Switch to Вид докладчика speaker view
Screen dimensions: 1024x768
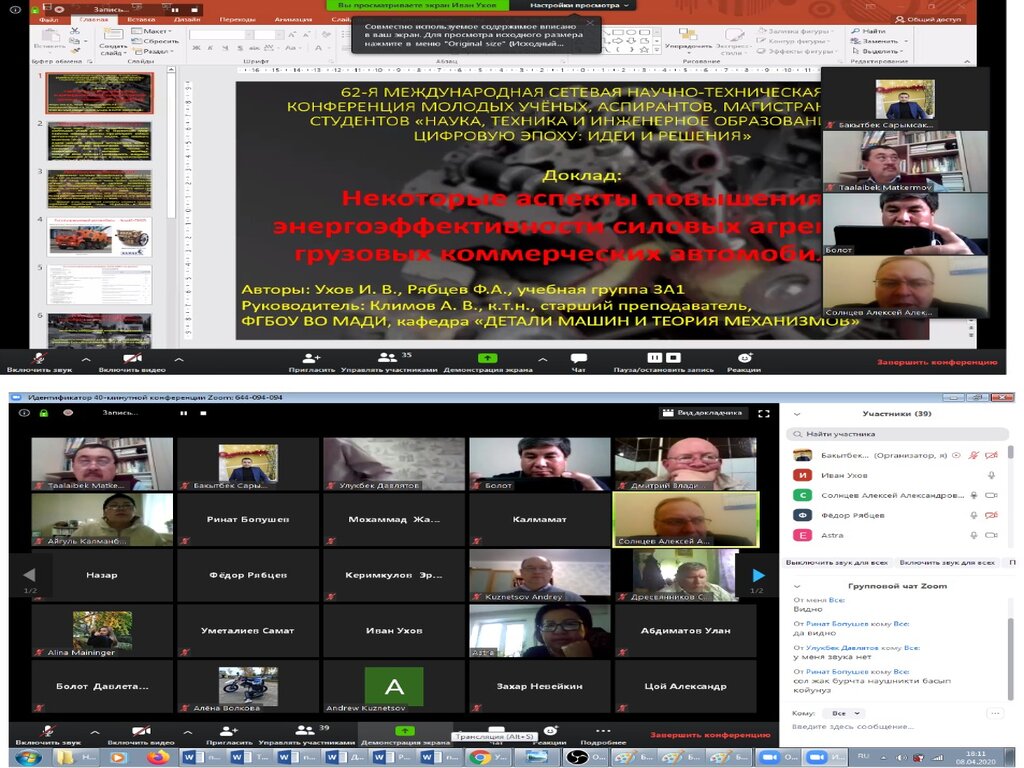click(702, 413)
